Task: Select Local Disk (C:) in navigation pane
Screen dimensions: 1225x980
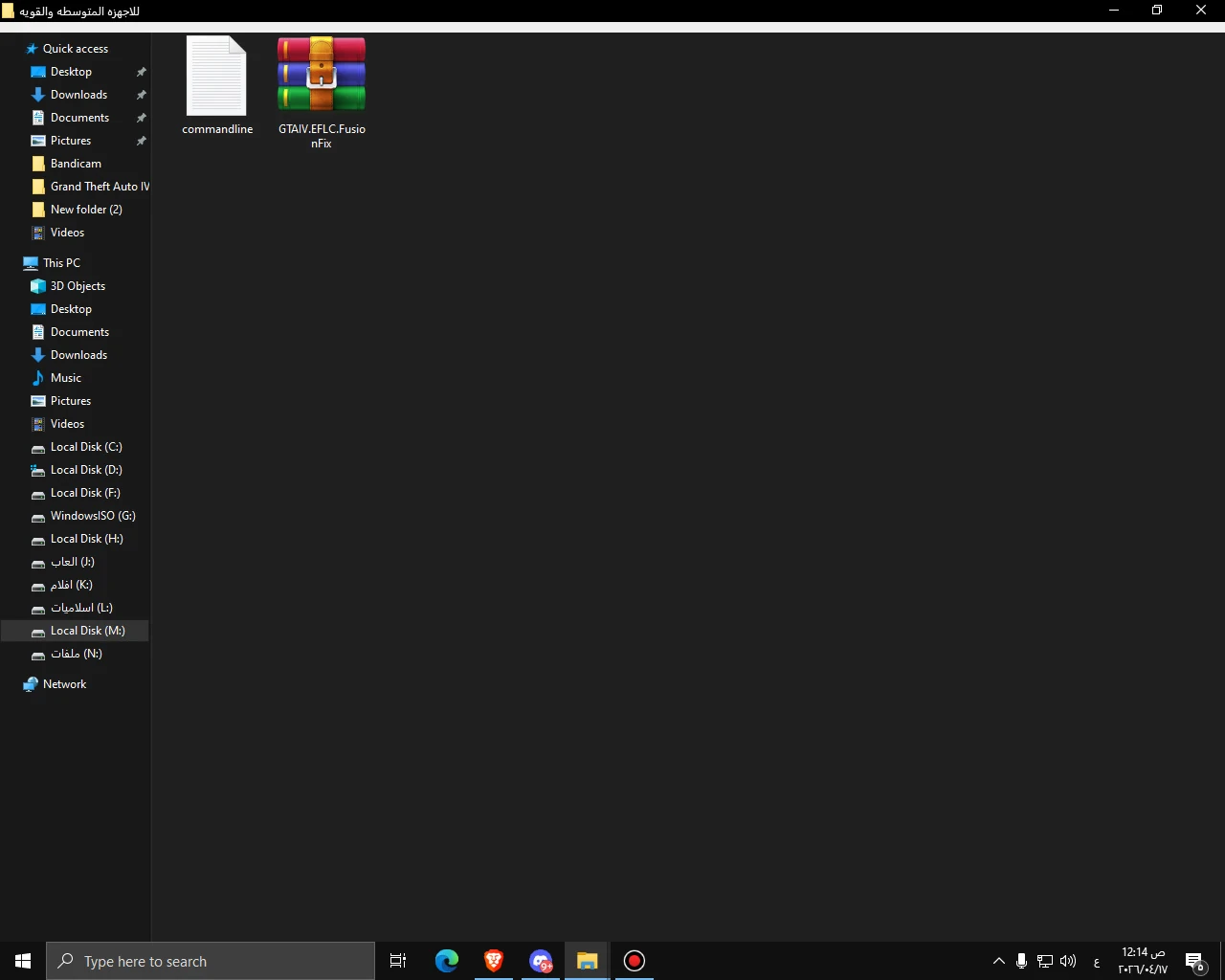Action: 86,447
